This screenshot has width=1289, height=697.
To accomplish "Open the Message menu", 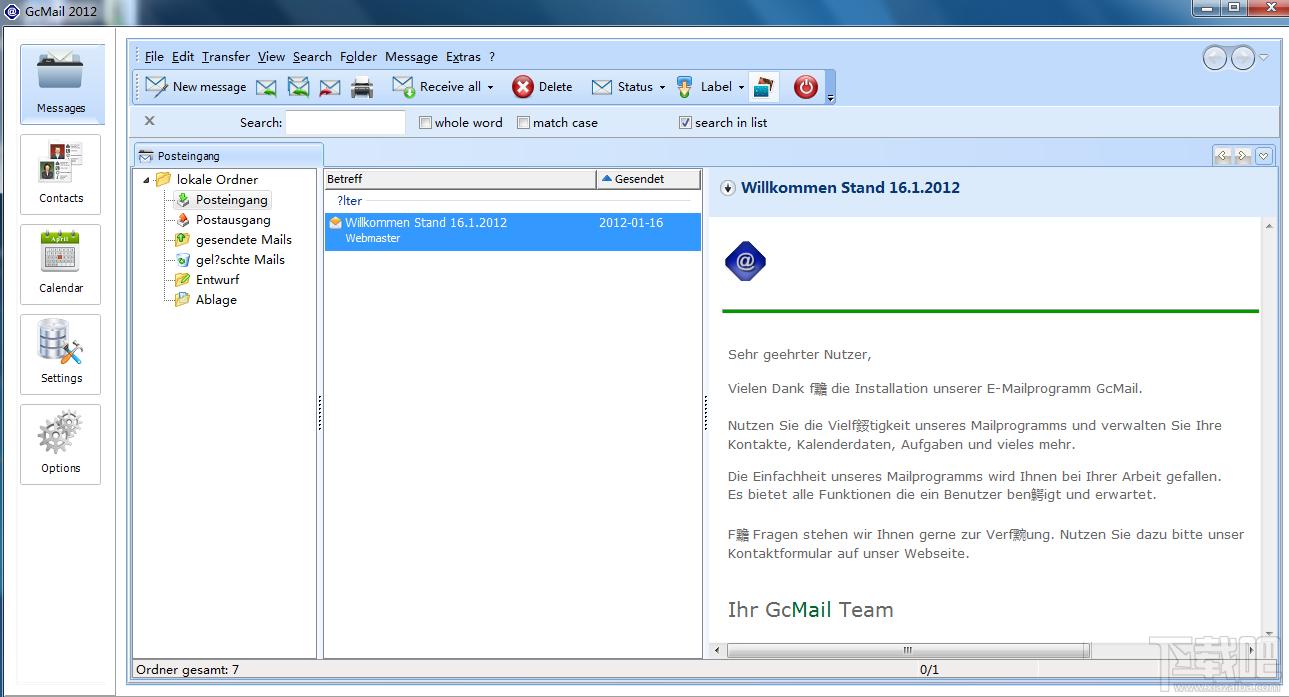I will [411, 57].
